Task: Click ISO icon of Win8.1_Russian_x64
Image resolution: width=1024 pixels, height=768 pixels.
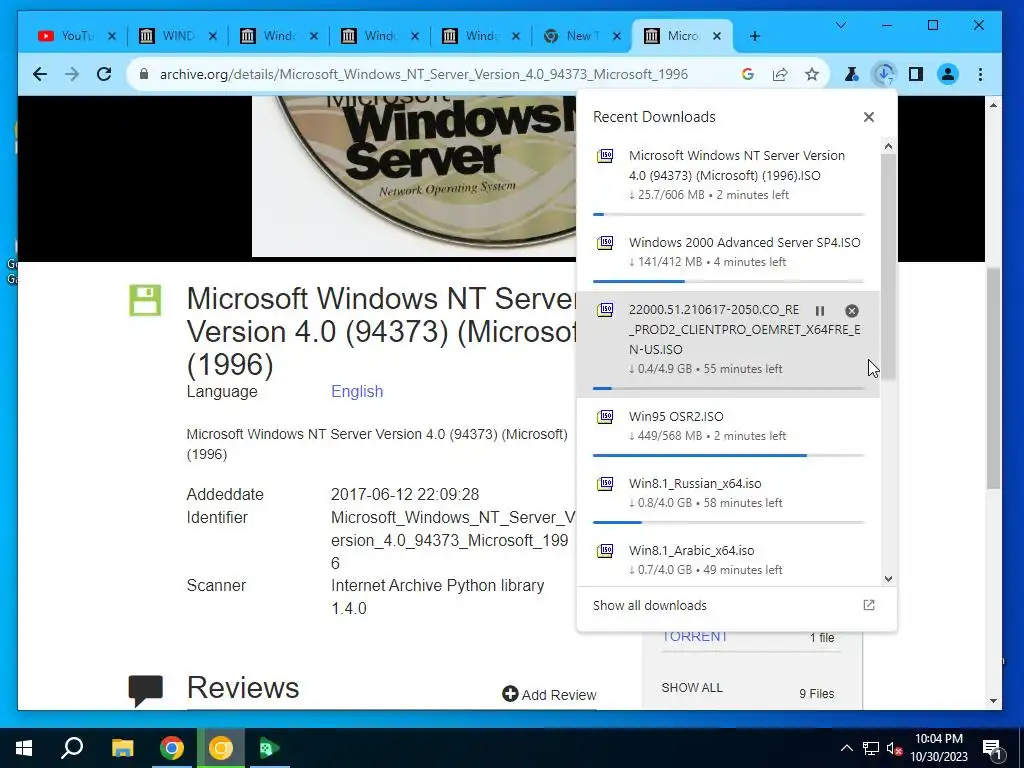Action: coord(605,484)
